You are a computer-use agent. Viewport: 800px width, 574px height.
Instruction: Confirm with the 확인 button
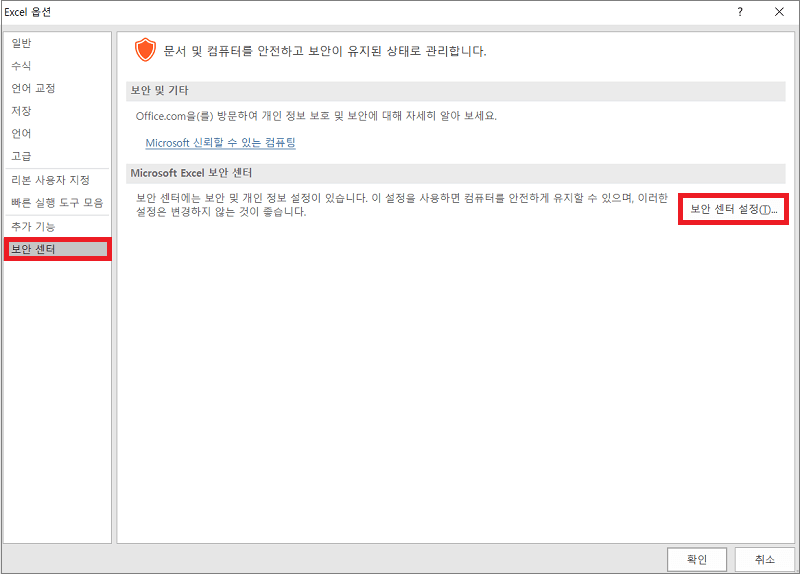coord(696,560)
